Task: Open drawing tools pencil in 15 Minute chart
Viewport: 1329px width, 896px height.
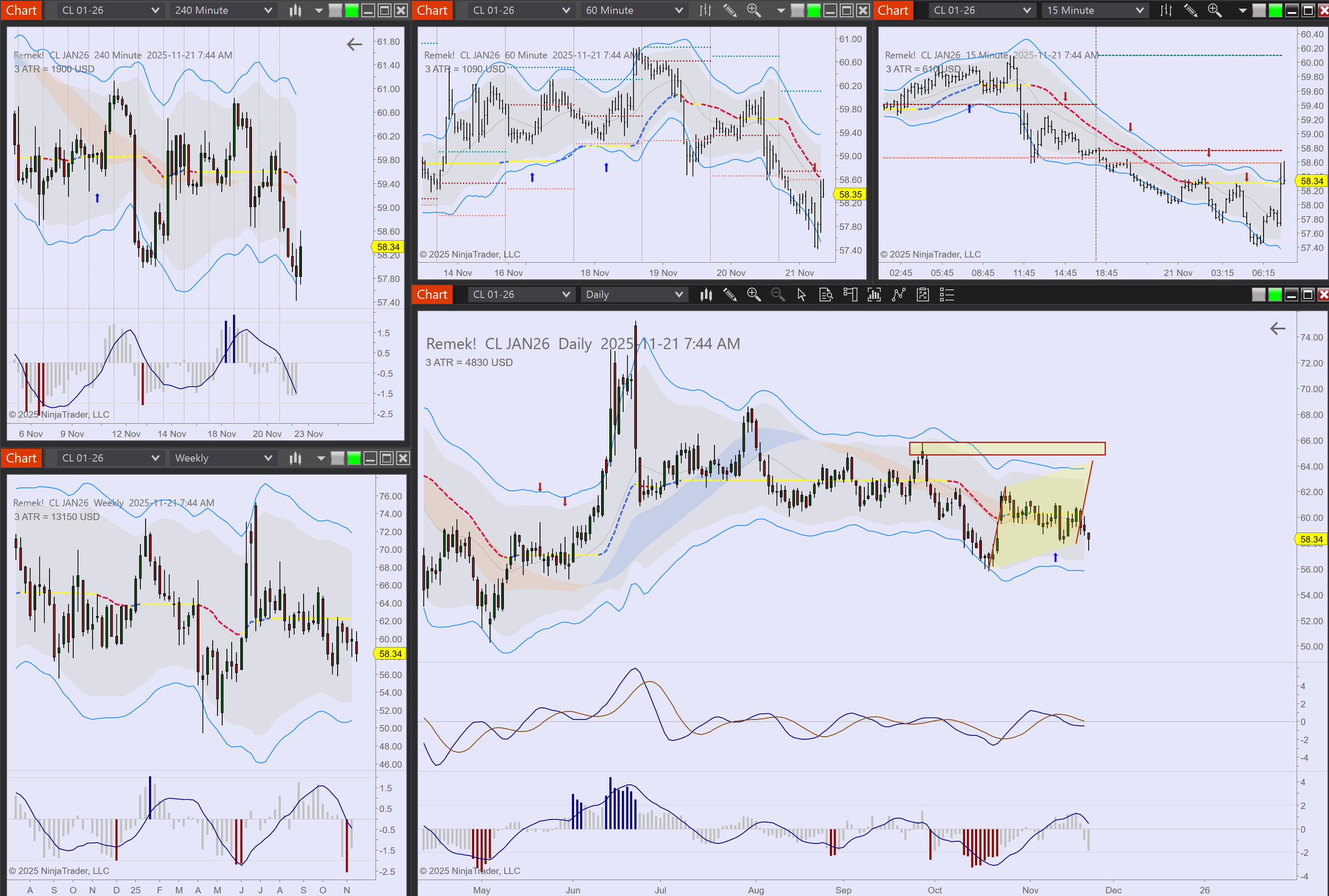Action: 1190,10
